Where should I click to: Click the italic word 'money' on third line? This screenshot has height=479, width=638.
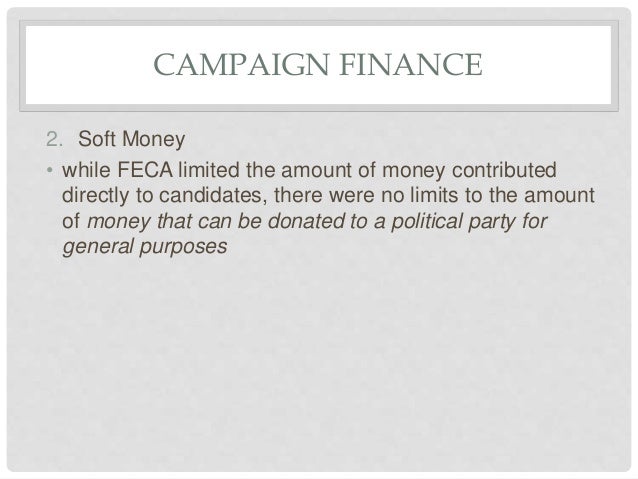point(119,222)
